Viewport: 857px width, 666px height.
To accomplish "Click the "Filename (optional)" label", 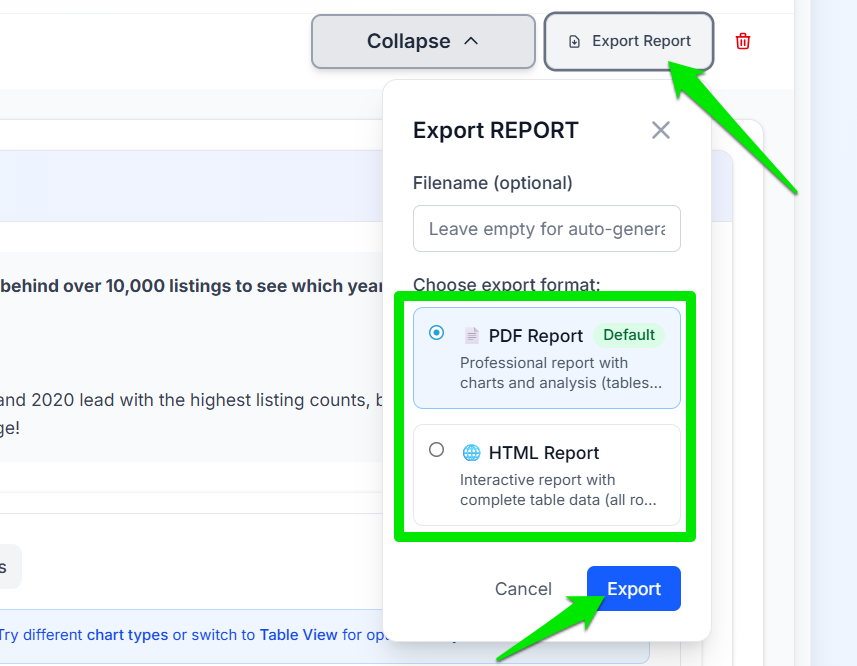I will click(x=492, y=183).
